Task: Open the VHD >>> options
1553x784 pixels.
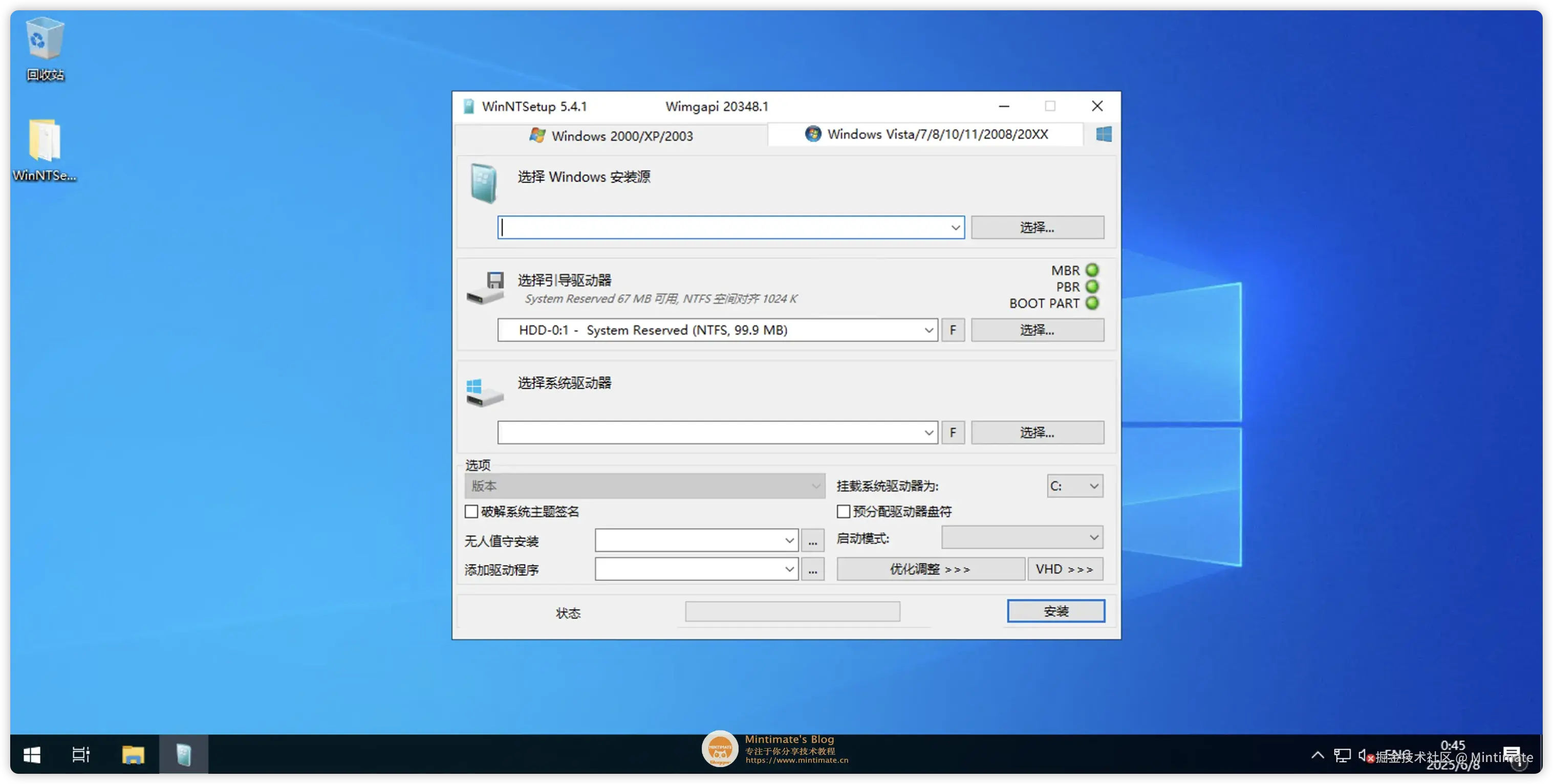Action: point(1065,569)
